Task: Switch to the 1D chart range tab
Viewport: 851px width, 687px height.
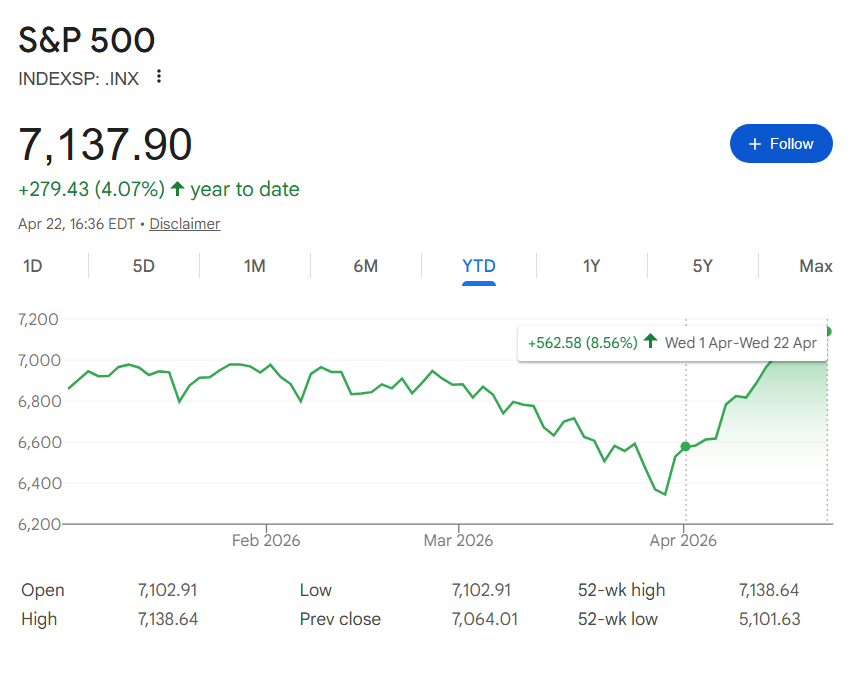Action: pyautogui.click(x=31, y=266)
